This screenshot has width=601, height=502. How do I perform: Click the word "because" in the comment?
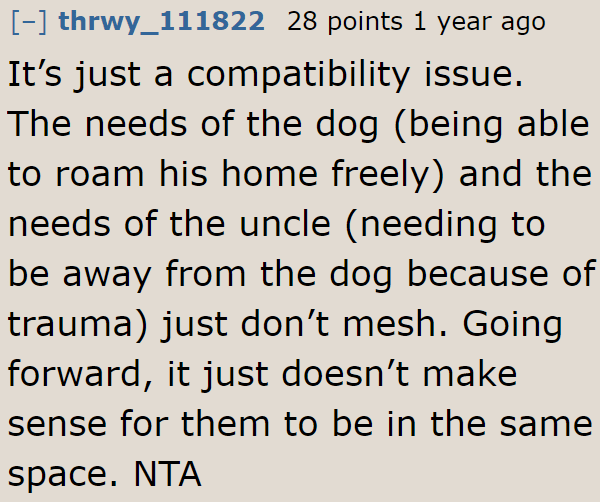click(478, 274)
